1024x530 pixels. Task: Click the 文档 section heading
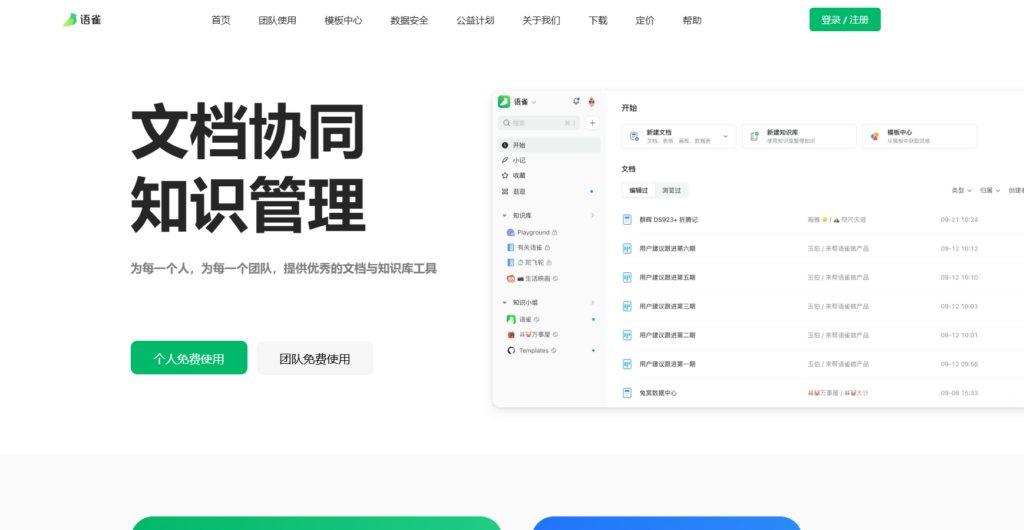[628, 168]
